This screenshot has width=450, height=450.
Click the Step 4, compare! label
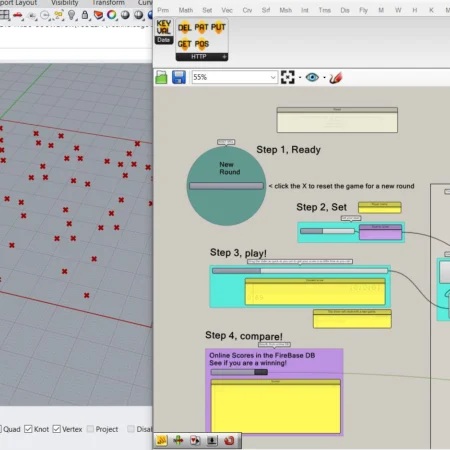coord(244,336)
